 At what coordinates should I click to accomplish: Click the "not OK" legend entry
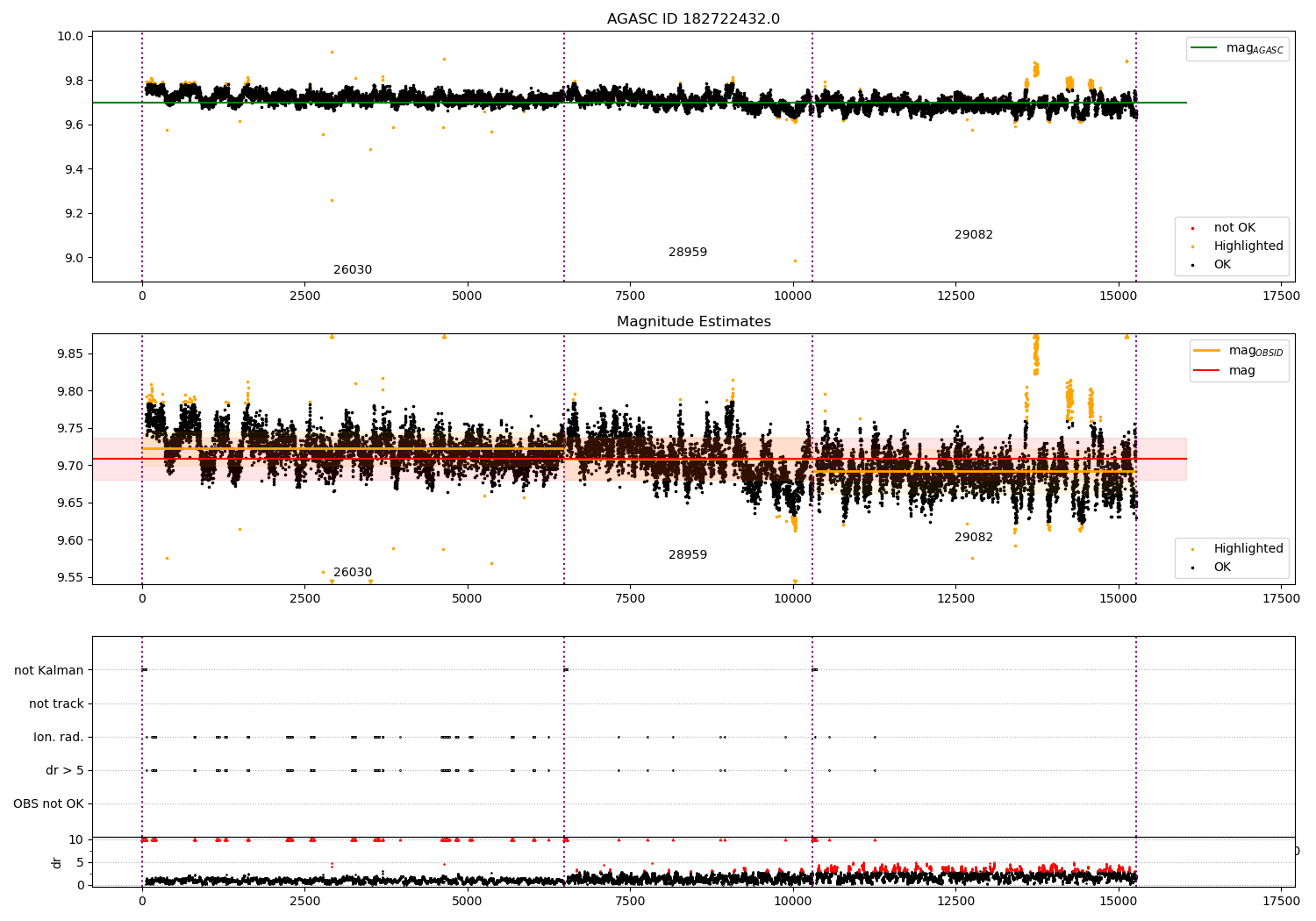click(1234, 228)
